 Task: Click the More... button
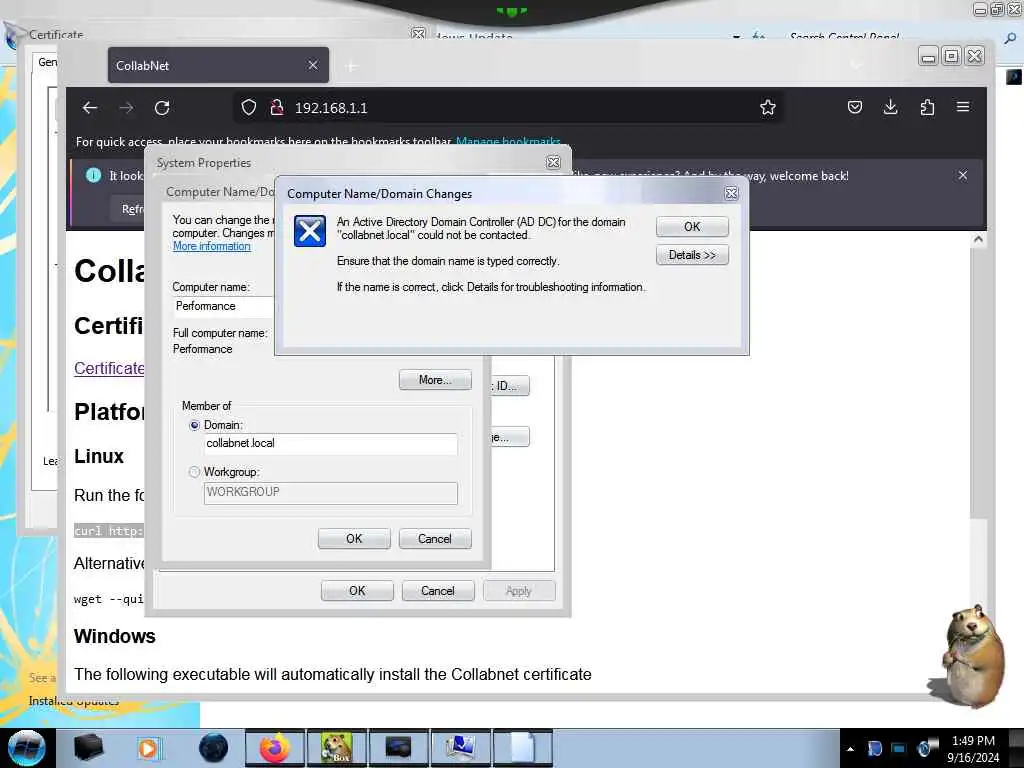tap(435, 380)
